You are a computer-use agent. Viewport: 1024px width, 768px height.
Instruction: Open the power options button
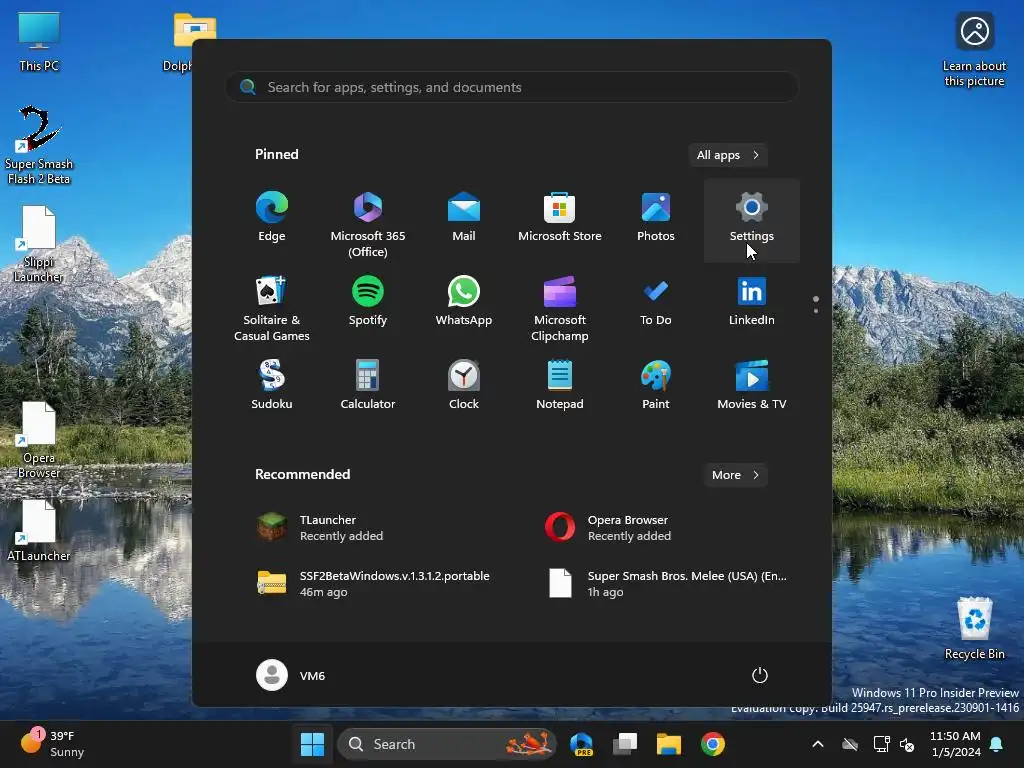(760, 675)
